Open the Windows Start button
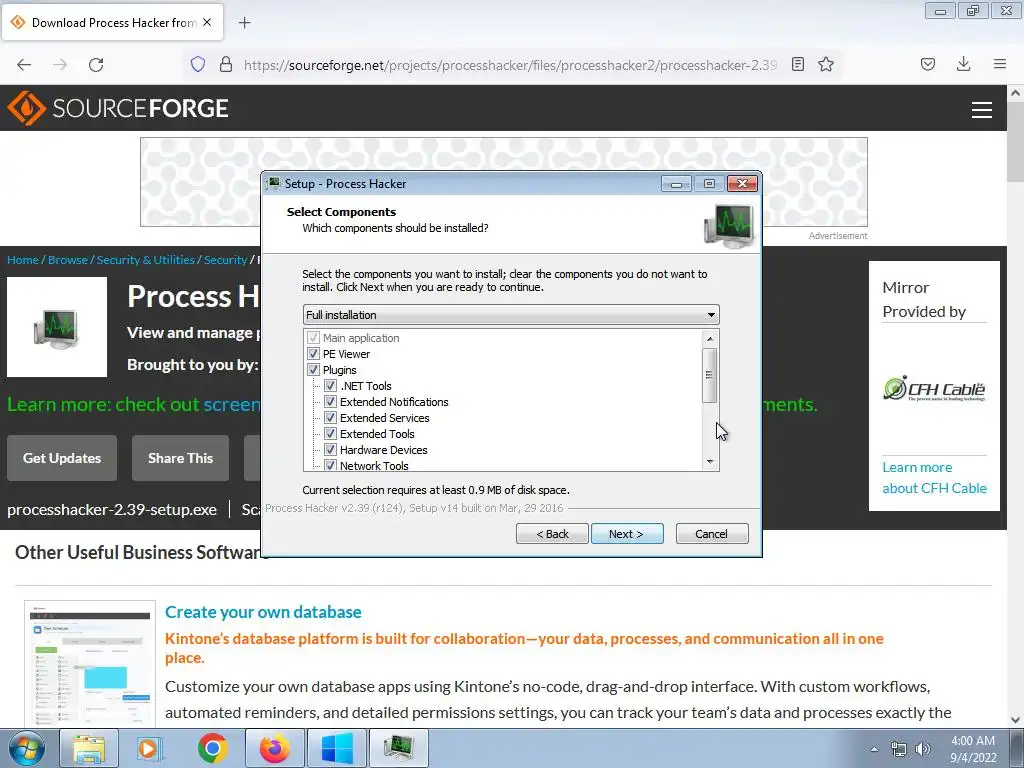Screen dimensions: 1024x768 [27, 748]
